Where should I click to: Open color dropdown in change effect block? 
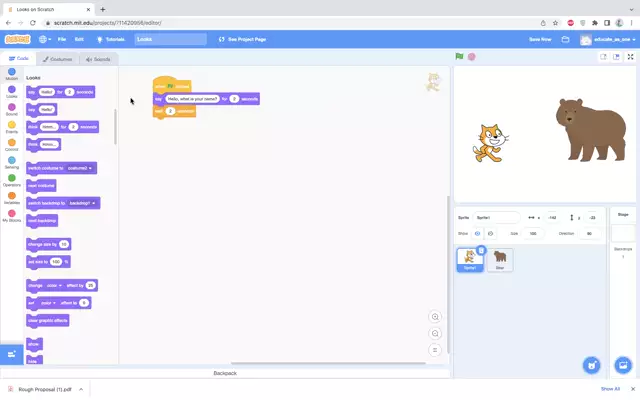(x=54, y=286)
